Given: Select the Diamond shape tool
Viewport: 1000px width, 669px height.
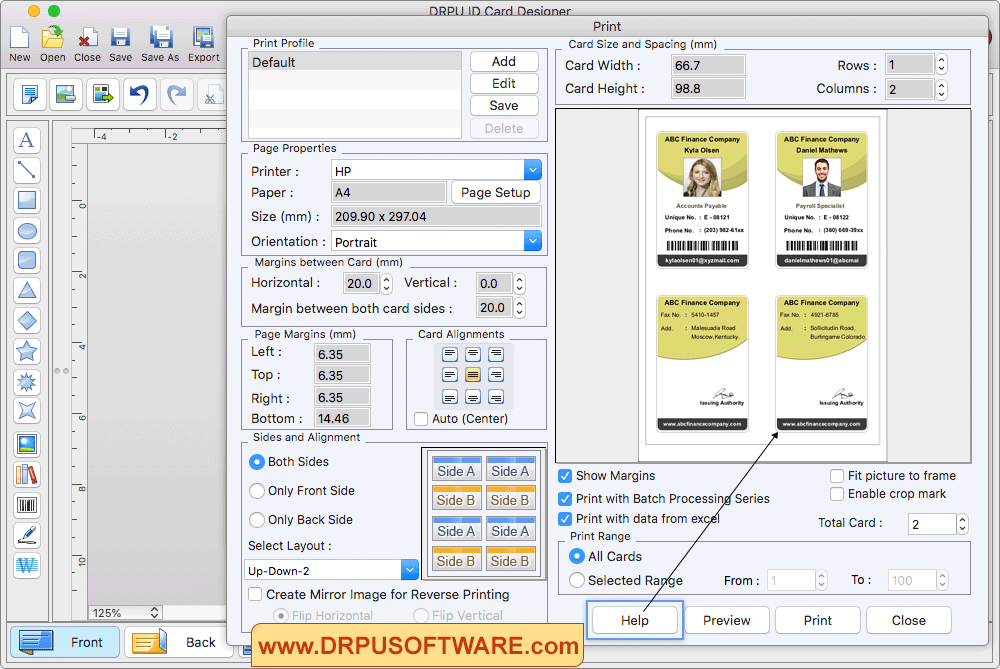Looking at the screenshot, I should pos(27,321).
